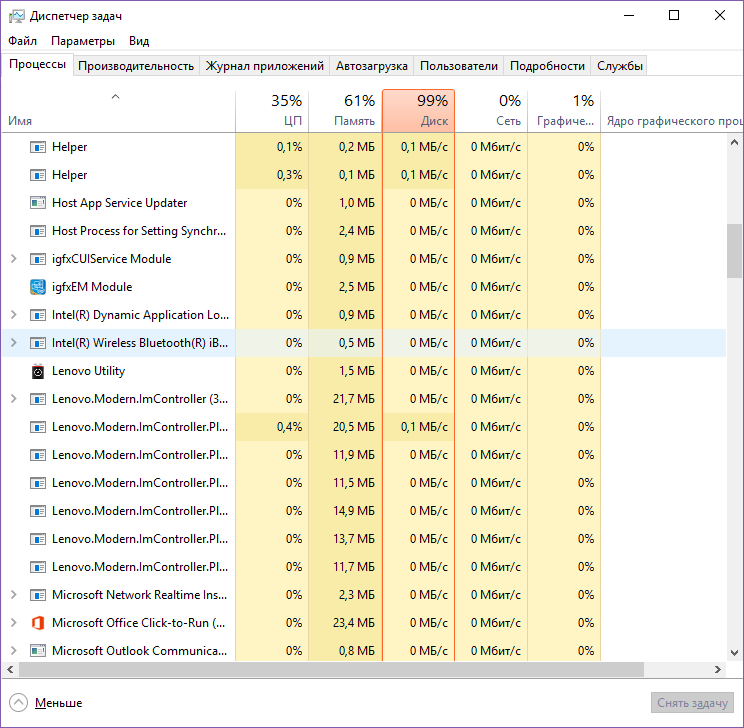Expand the Intel(R) Wireless Bluetooth process
This screenshot has width=744, height=728.
pyautogui.click(x=13, y=343)
